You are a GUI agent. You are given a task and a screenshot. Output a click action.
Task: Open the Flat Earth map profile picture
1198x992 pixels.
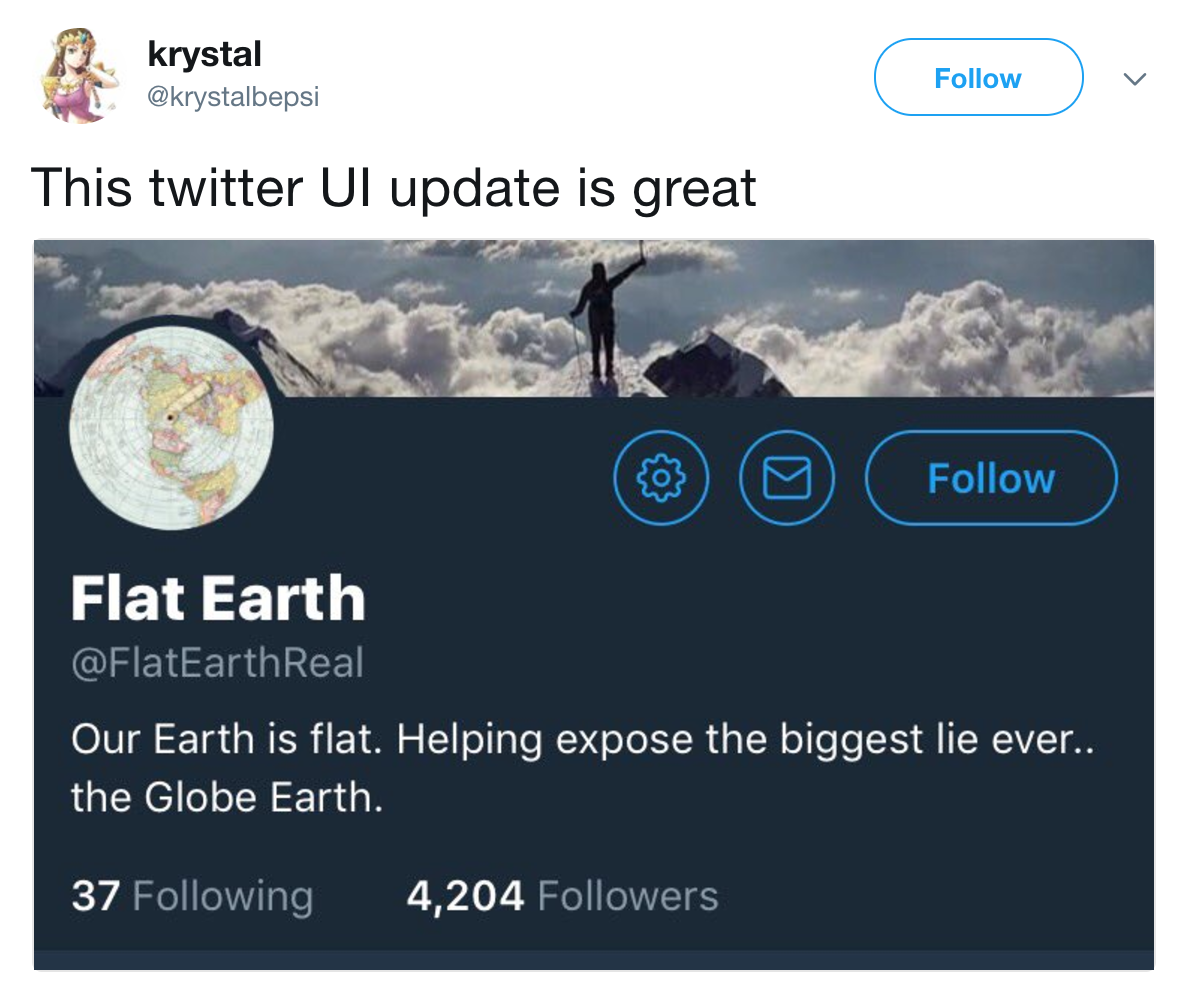tap(171, 426)
